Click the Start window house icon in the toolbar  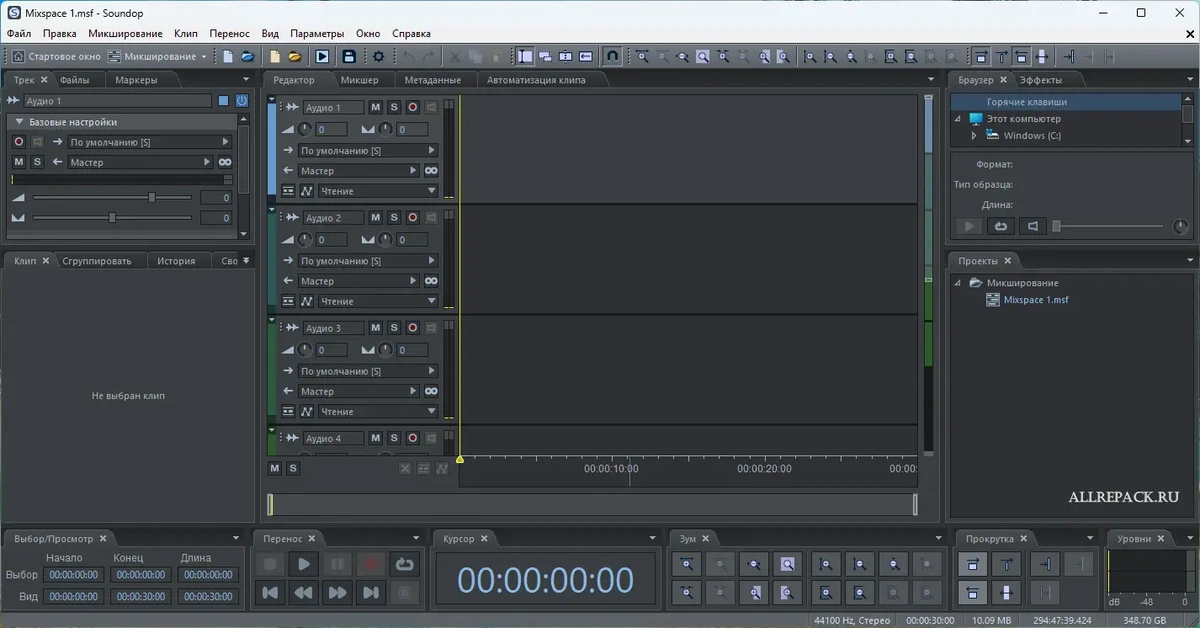click(18, 57)
